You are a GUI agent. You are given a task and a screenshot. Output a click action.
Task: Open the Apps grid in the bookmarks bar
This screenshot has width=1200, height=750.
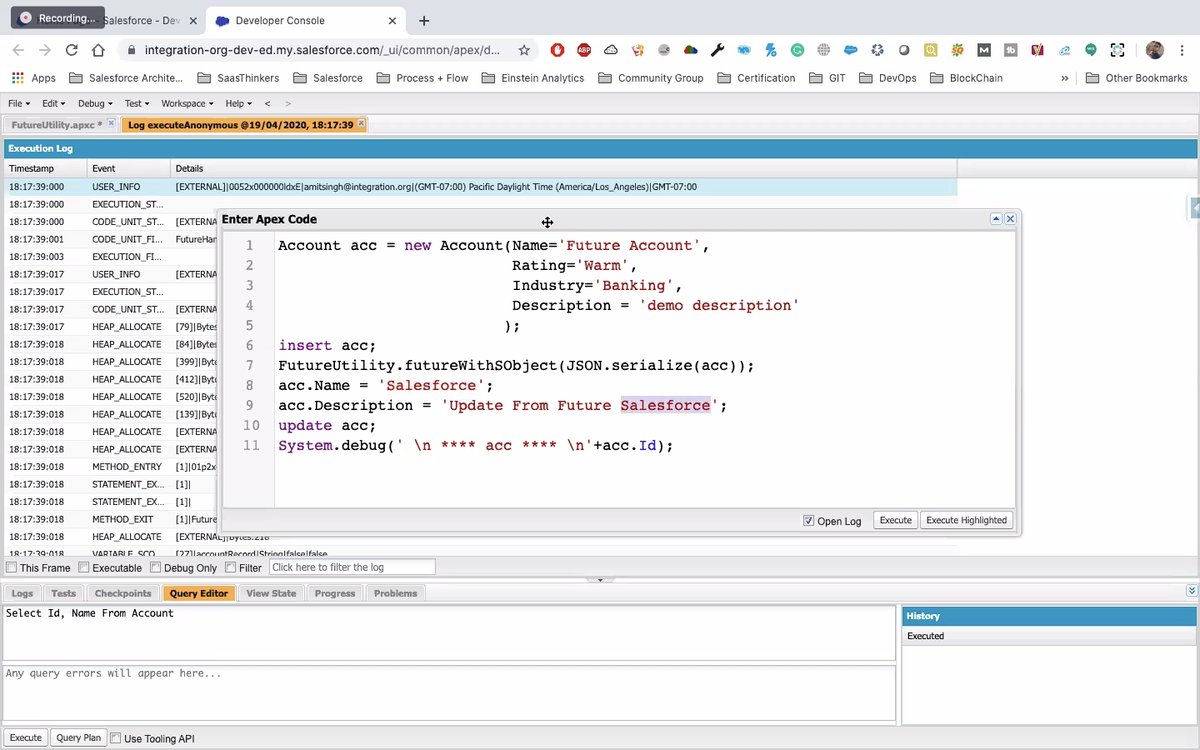[33, 78]
